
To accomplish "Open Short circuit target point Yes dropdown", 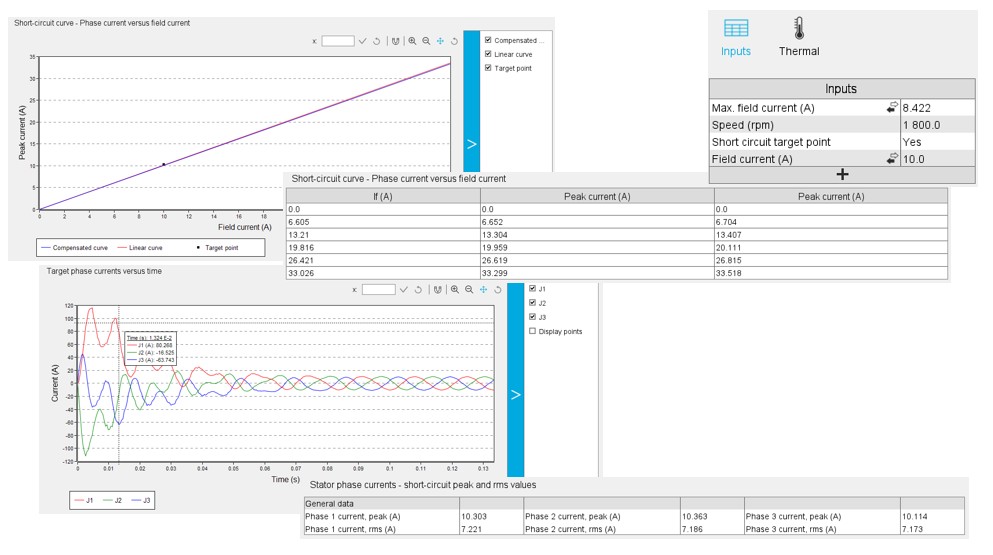I will pos(936,142).
